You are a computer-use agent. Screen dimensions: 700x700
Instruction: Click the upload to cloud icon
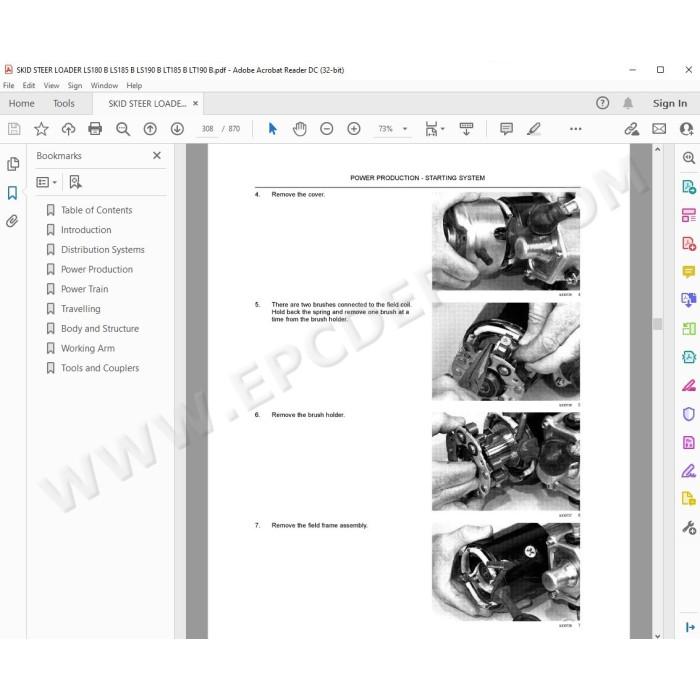[x=68, y=129]
